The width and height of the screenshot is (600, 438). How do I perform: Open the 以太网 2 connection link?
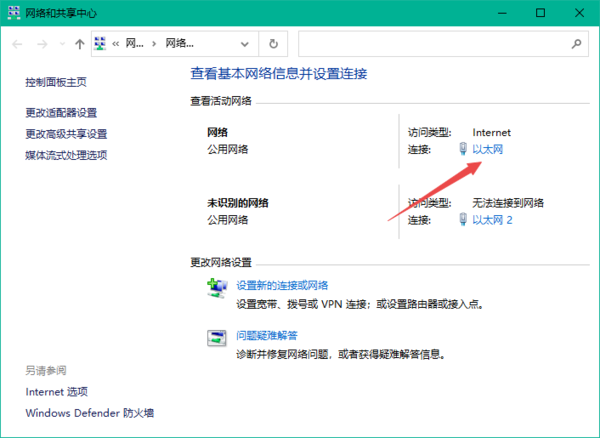coord(492,220)
